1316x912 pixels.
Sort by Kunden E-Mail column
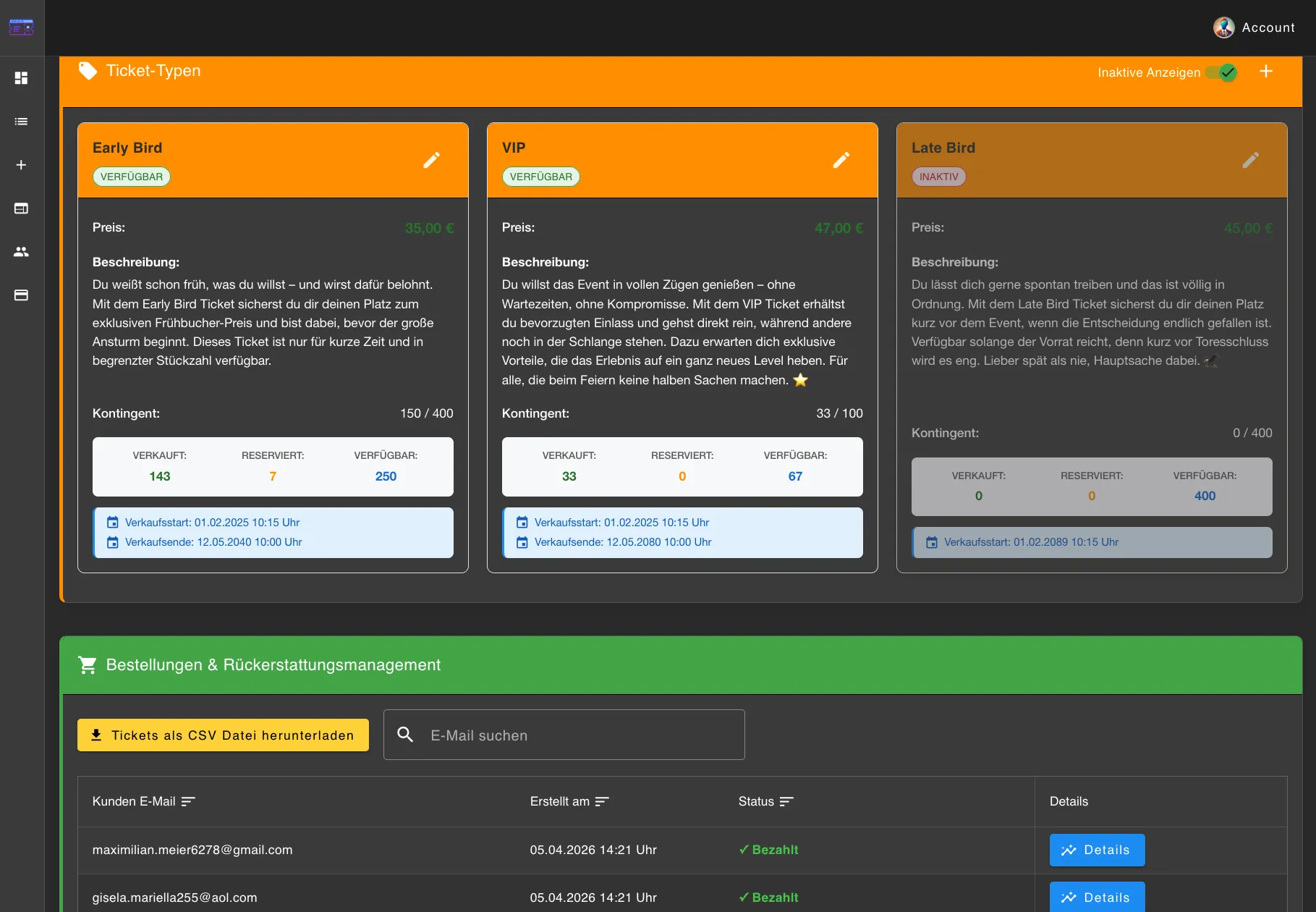click(x=188, y=801)
